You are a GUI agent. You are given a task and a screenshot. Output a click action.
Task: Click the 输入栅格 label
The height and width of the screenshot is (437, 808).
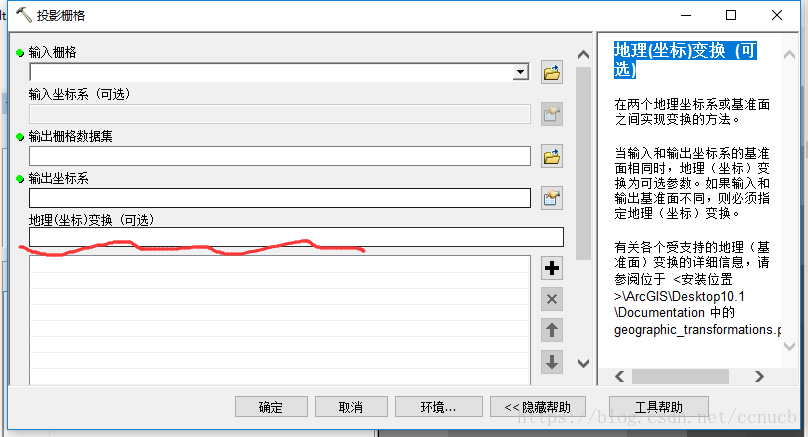click(53, 52)
